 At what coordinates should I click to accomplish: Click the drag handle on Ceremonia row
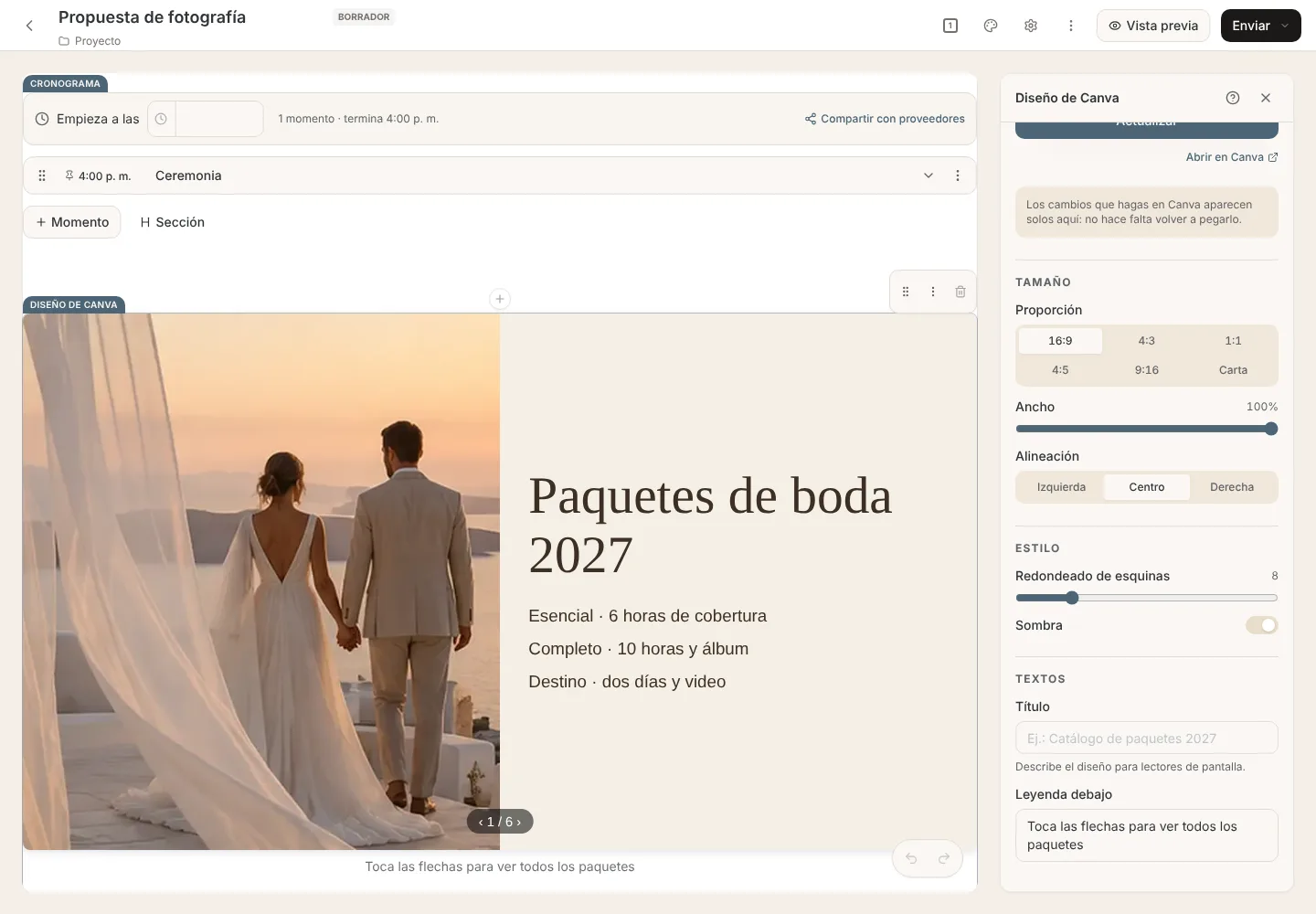42,175
